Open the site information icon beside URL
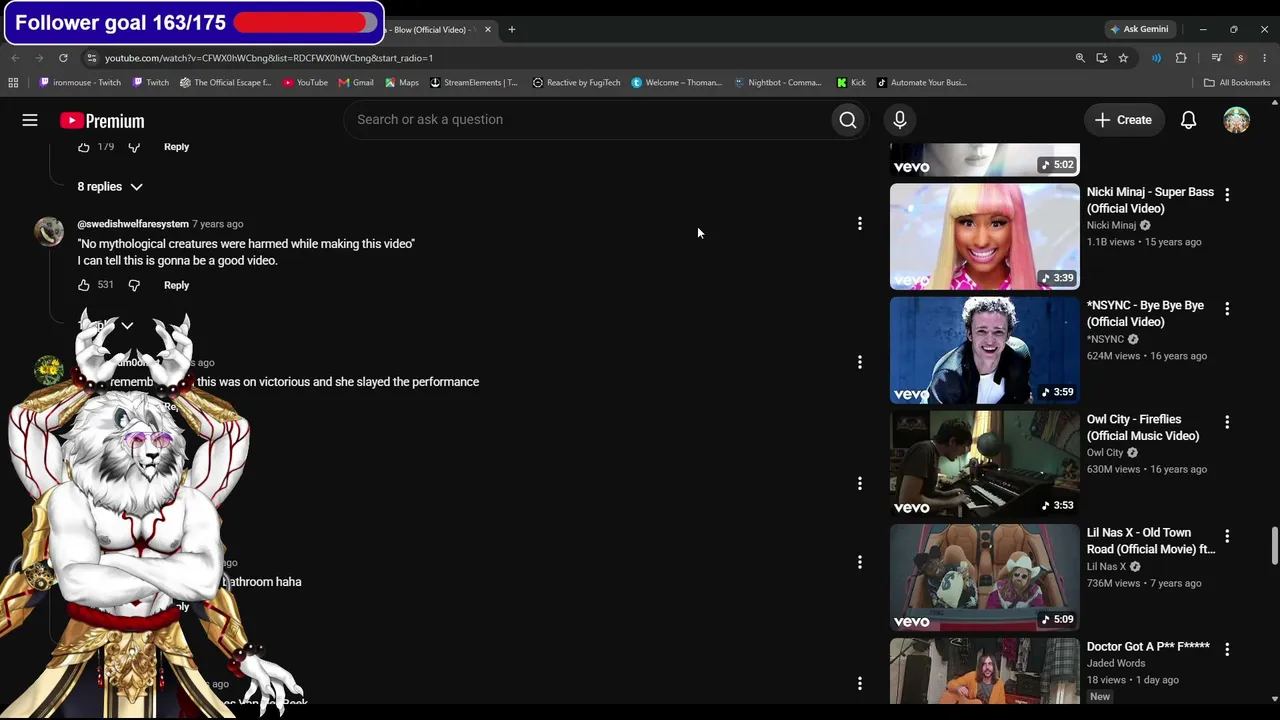This screenshot has height=720, width=1280. coord(92,58)
